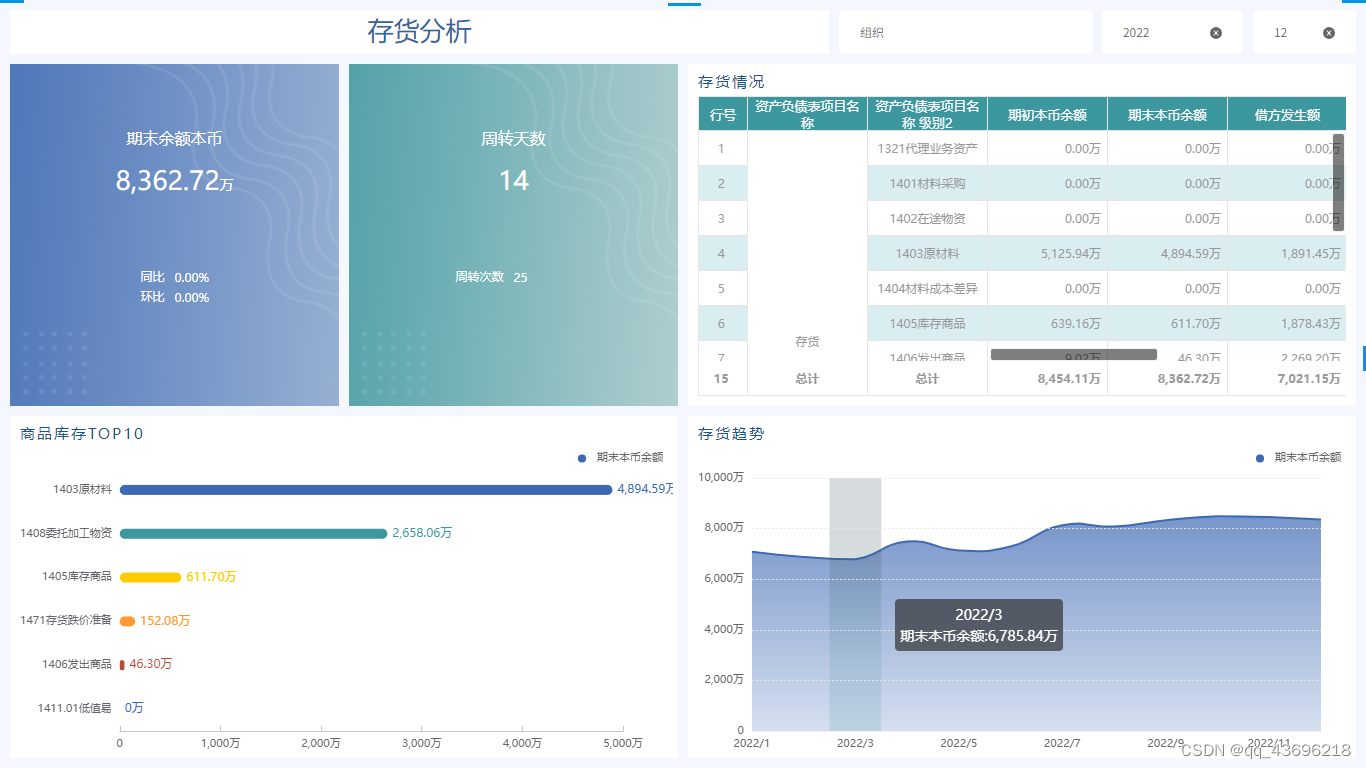Click the 1403原材料 table cell
Screen dimensions: 1366x768
click(927, 253)
